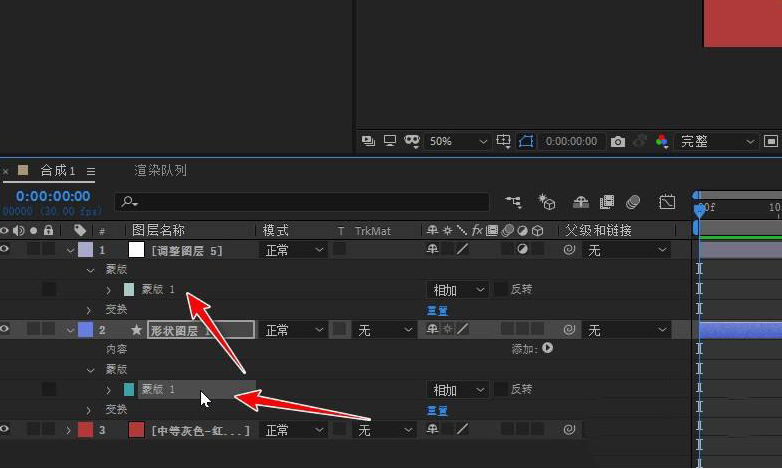Expand 变换 under layer 1
The height and width of the screenshot is (469, 782).
89,310
